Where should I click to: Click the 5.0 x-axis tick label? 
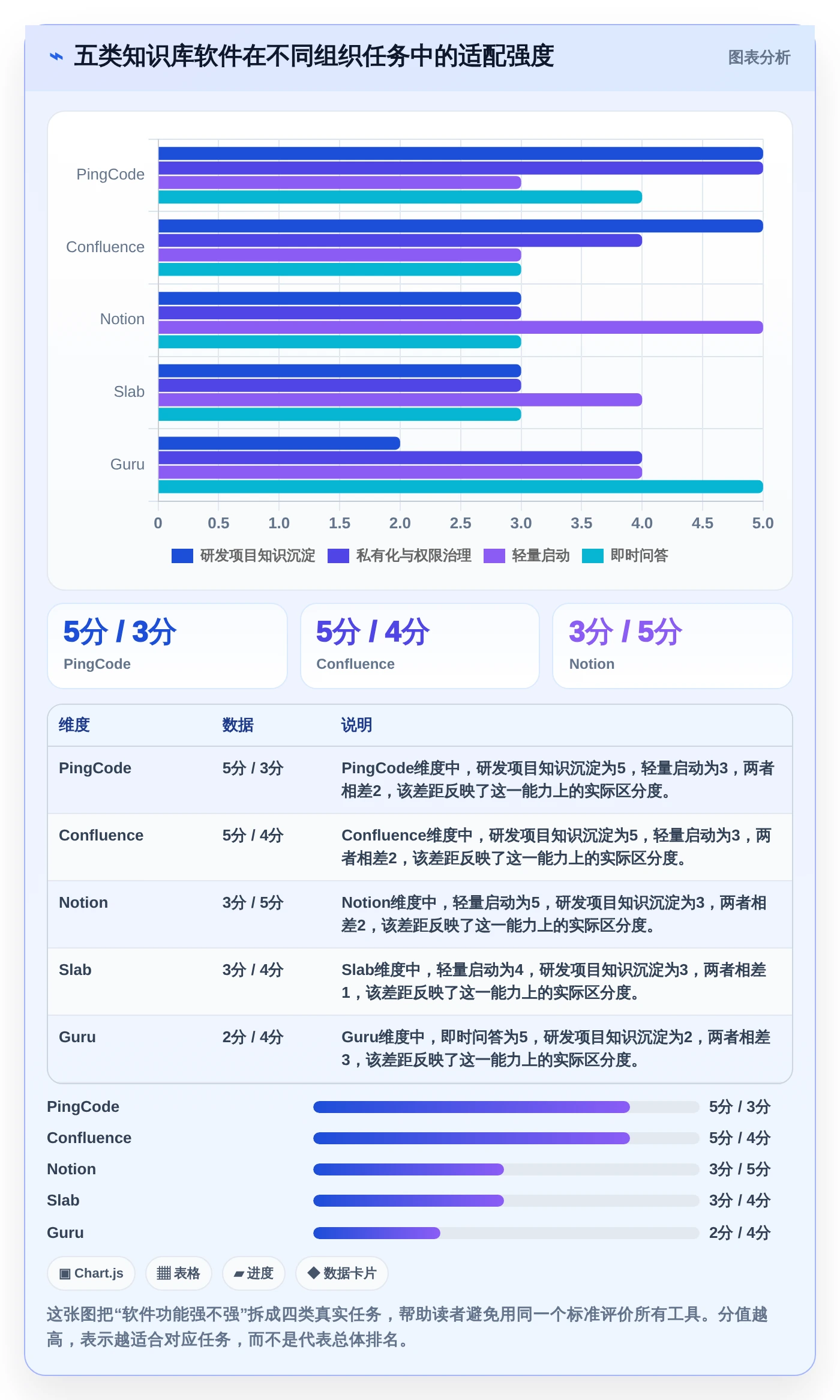(x=763, y=523)
